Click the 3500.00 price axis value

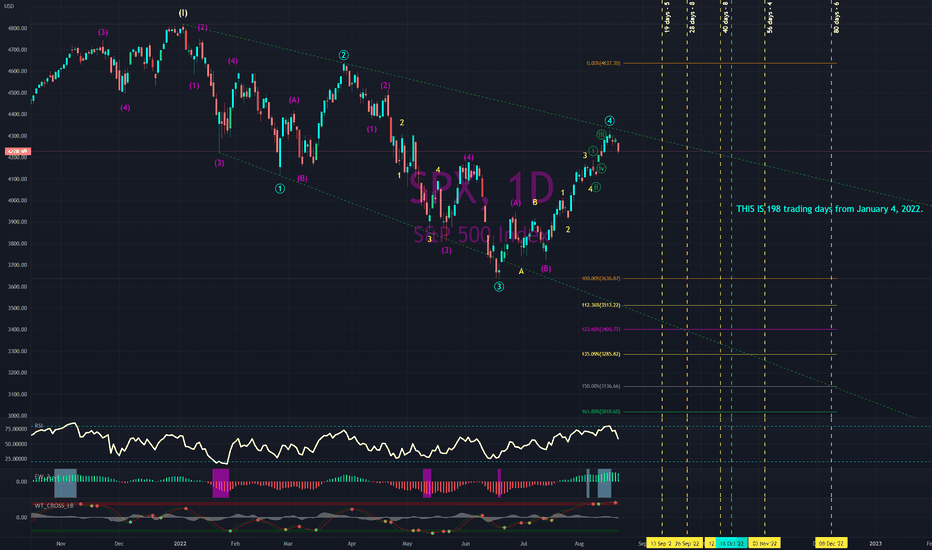coord(17,308)
